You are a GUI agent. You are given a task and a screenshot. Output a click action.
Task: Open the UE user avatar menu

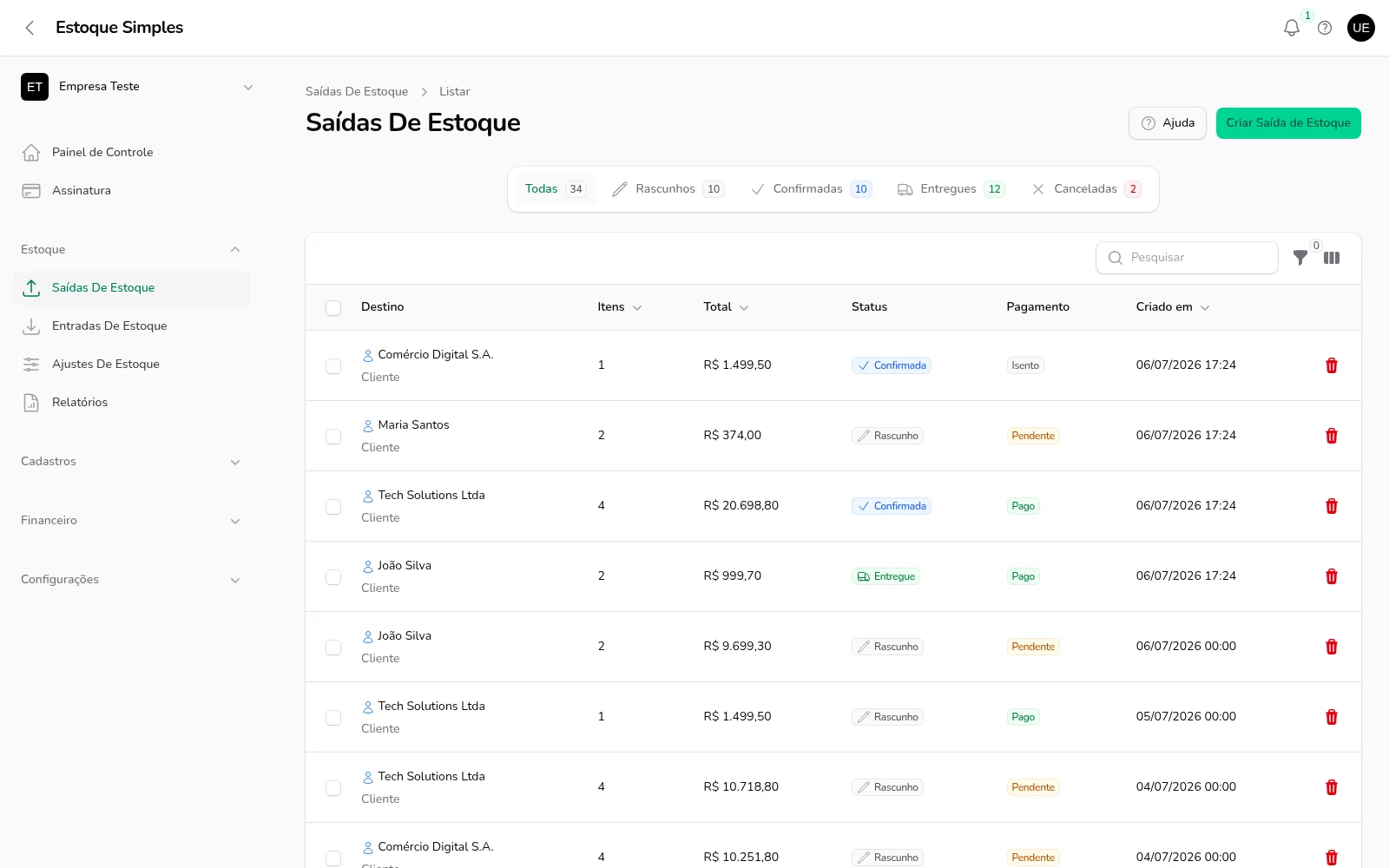[x=1361, y=28]
